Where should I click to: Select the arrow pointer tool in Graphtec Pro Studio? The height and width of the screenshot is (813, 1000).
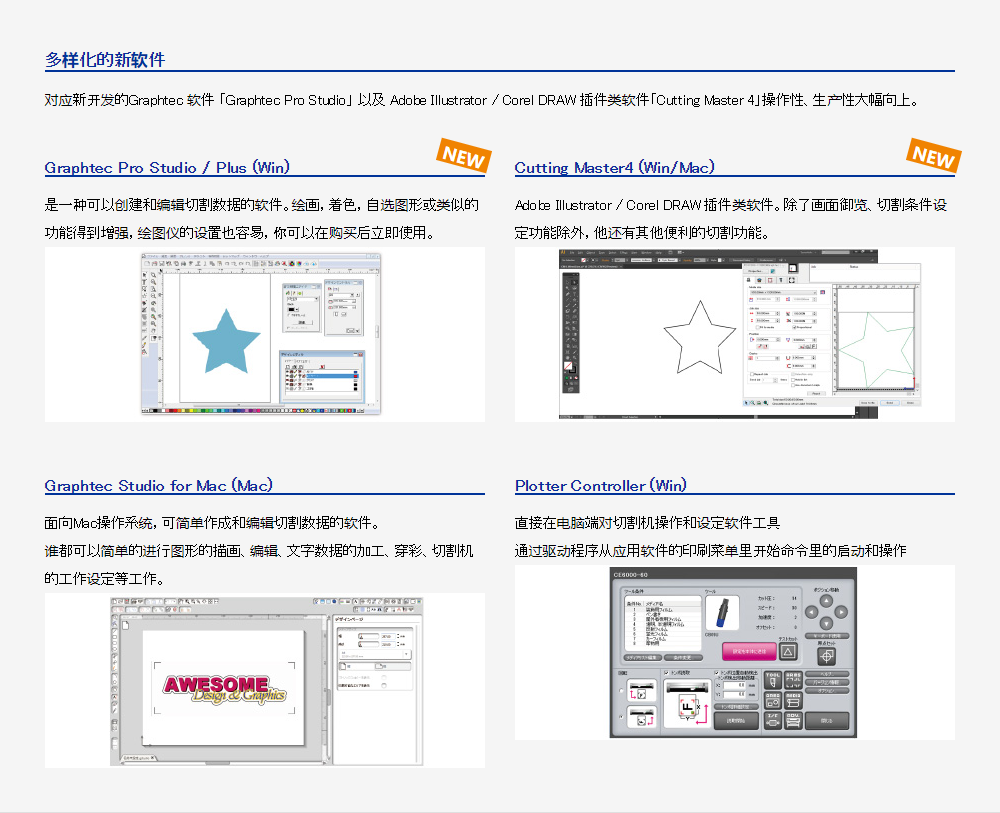pyautogui.click(x=145, y=275)
